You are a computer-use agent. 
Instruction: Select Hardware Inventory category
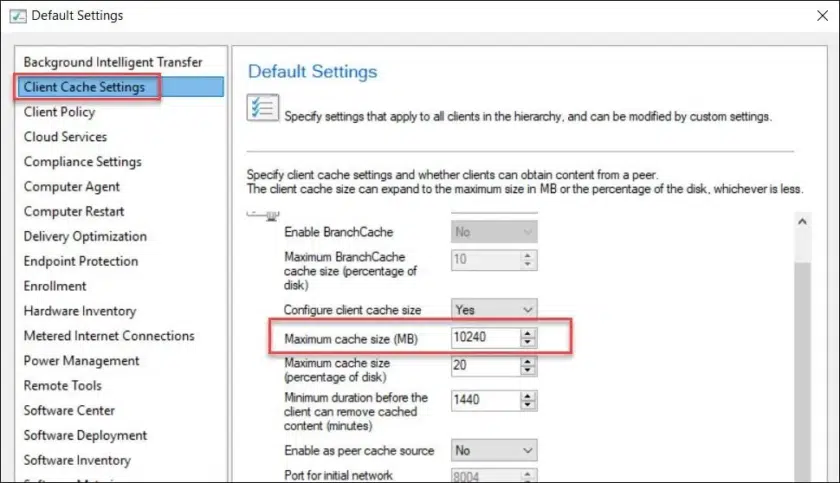point(80,311)
